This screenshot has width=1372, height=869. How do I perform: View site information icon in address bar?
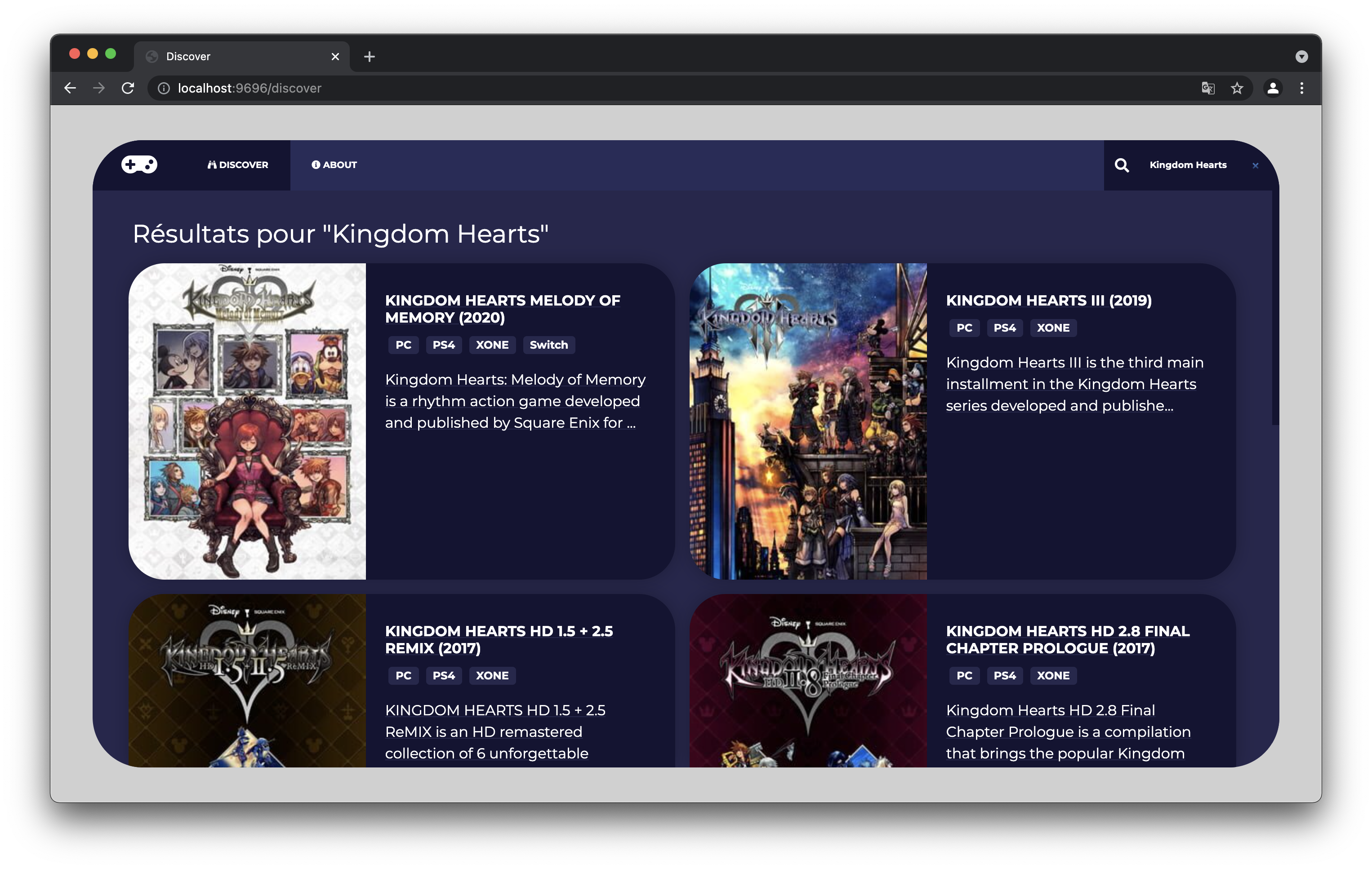pos(164,88)
